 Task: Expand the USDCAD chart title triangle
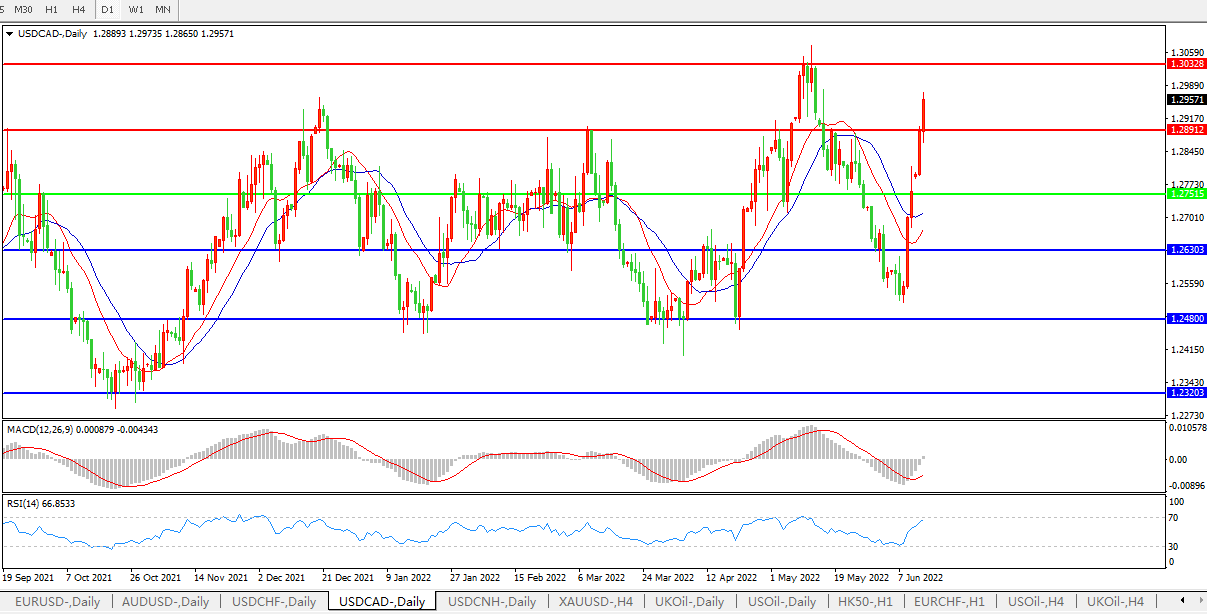pos(9,33)
